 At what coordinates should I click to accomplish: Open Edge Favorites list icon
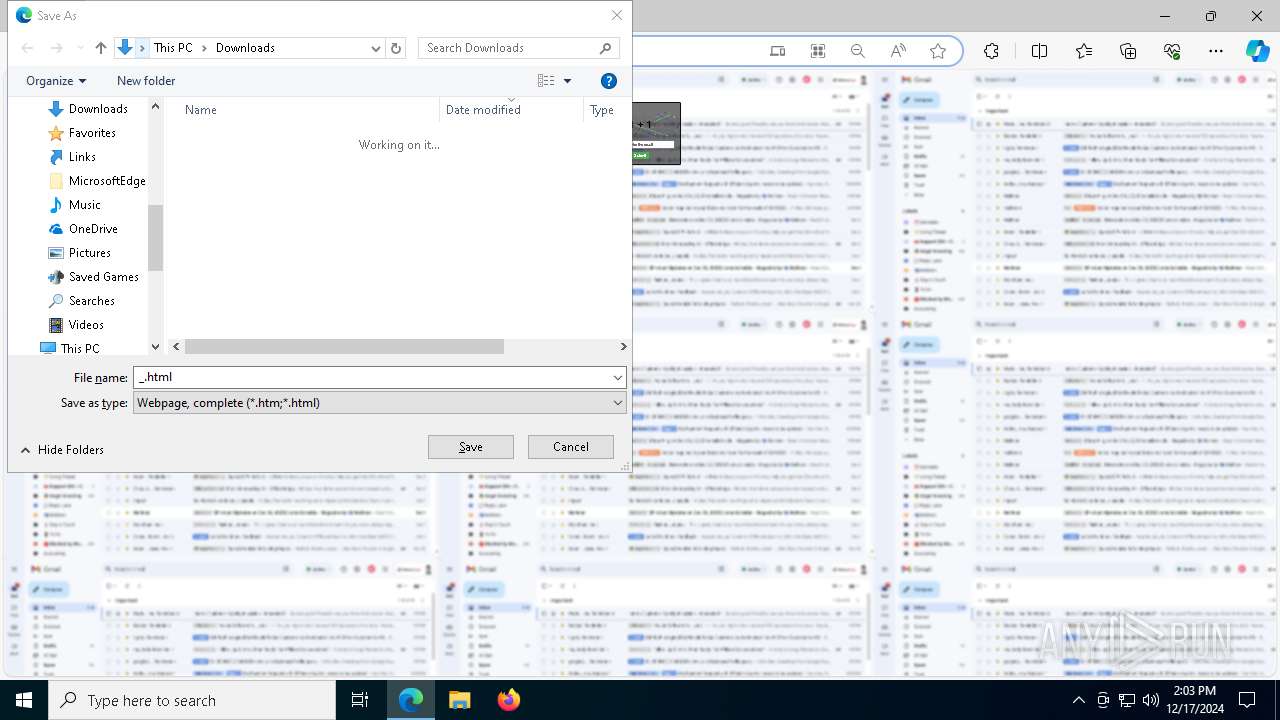pos(1084,51)
